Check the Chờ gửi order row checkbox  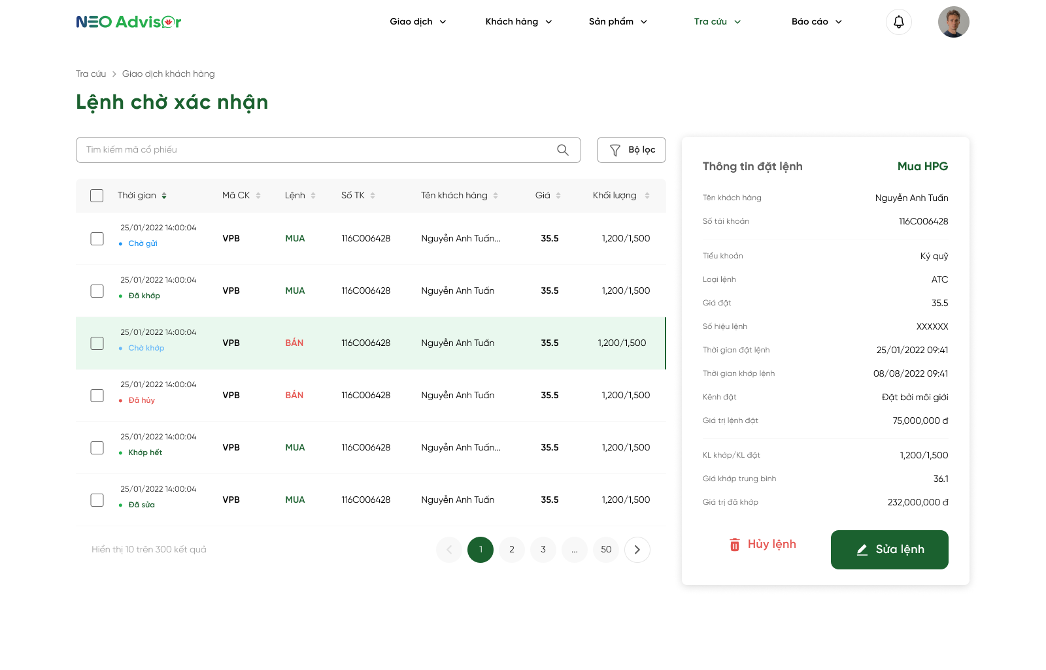(97, 239)
